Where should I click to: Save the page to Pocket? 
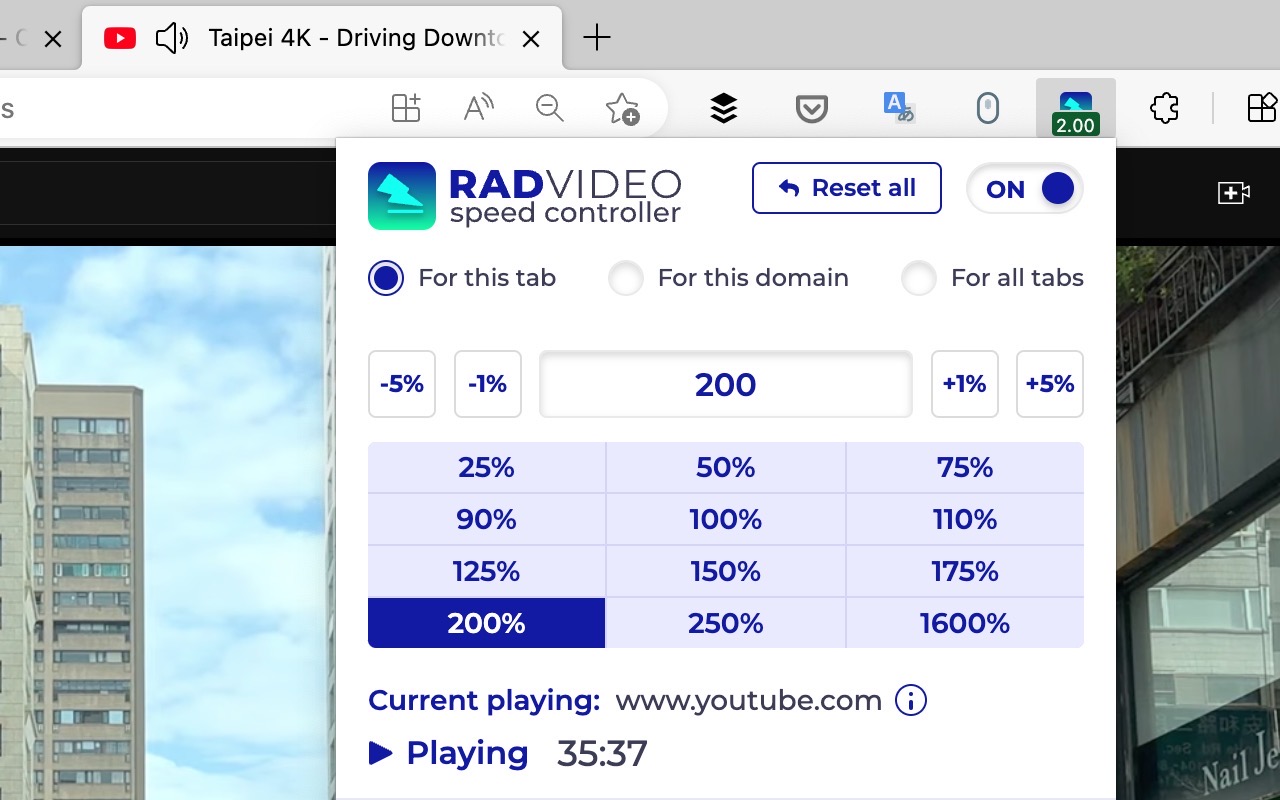[811, 108]
